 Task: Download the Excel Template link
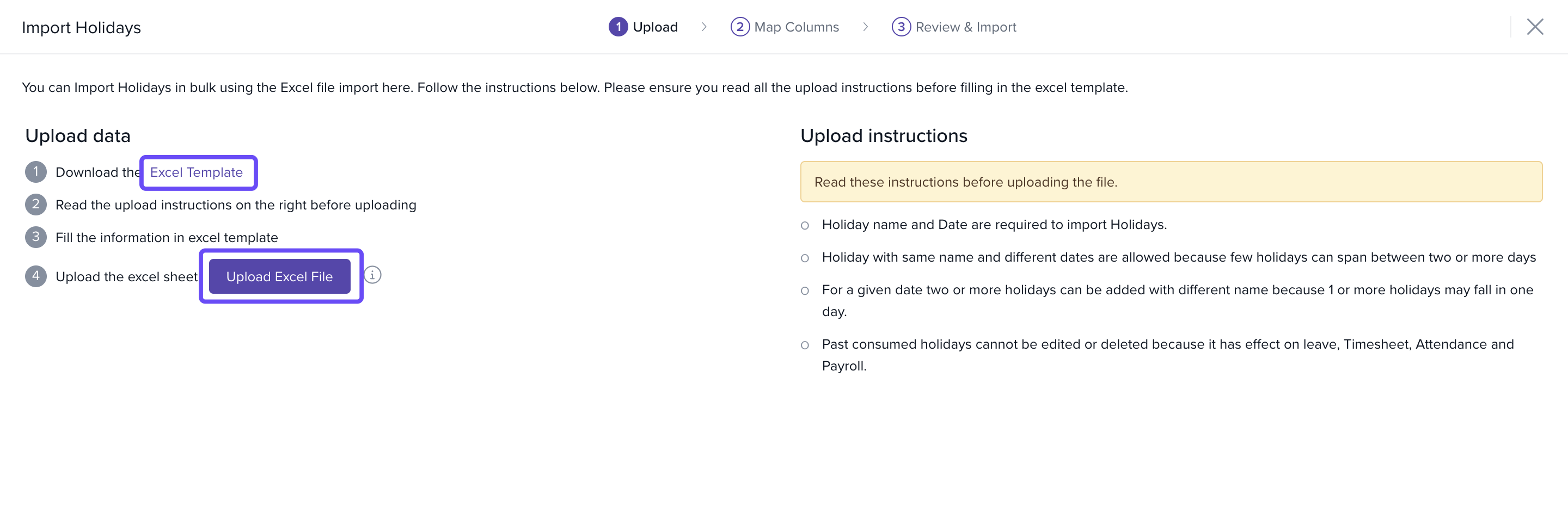point(196,172)
